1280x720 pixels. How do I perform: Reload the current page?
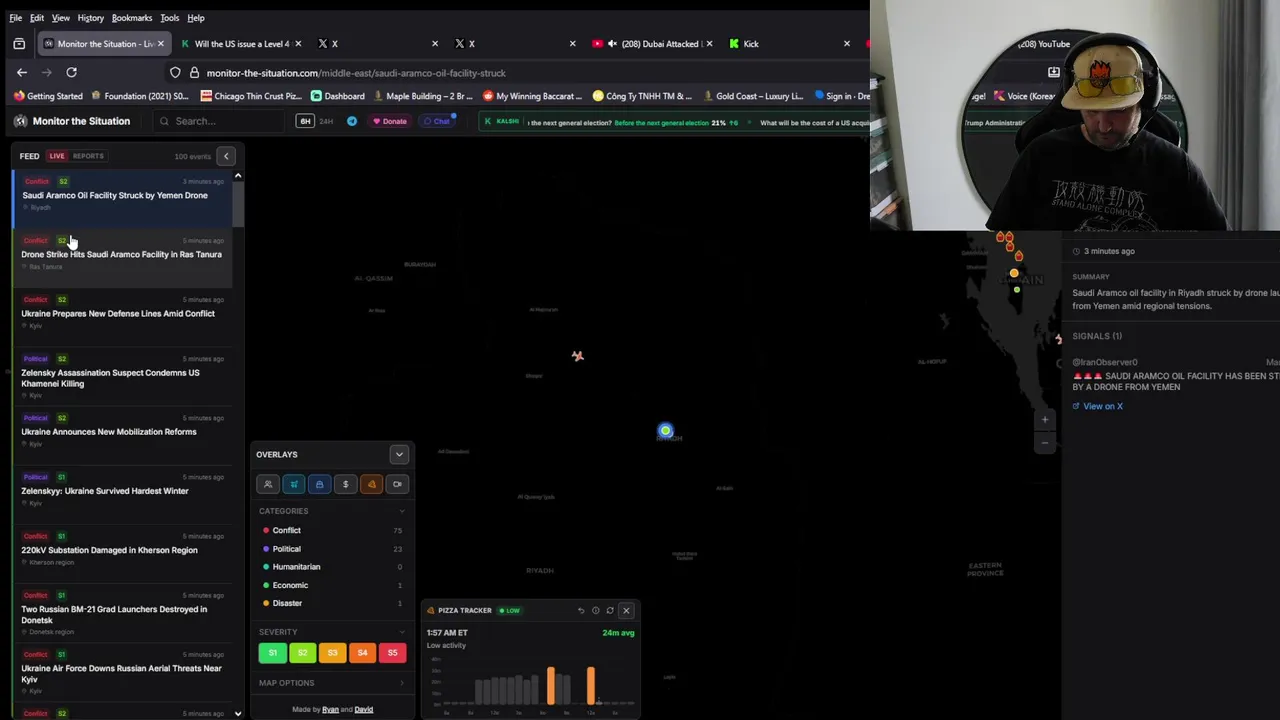pos(71,72)
